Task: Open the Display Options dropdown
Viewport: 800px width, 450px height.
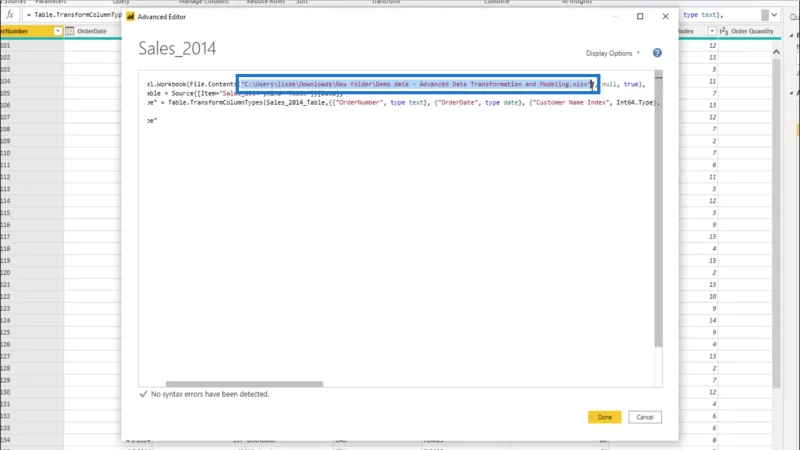Action: [612, 53]
